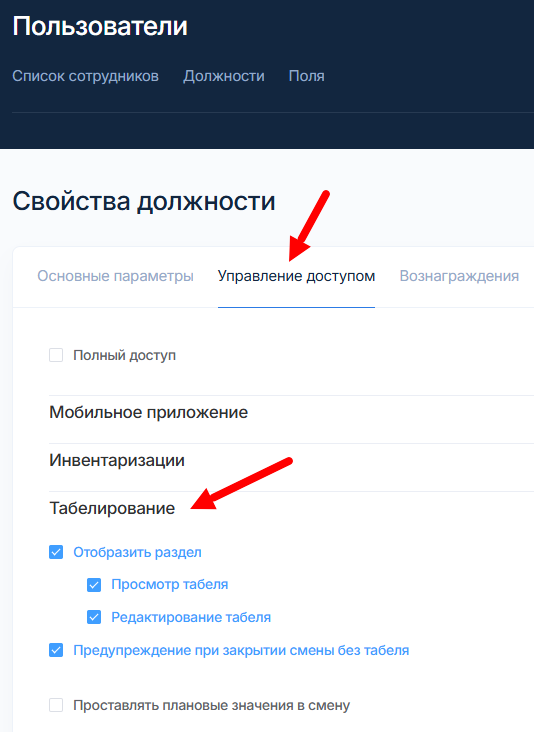This screenshot has width=534, height=732.
Task: Open the Поля tab
Action: coord(306,76)
